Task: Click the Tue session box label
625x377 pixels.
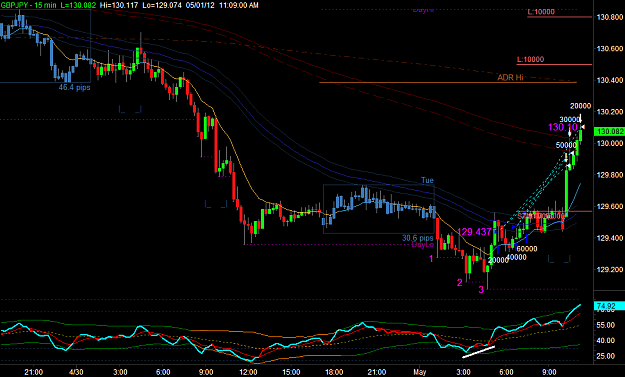Action: pos(427,181)
